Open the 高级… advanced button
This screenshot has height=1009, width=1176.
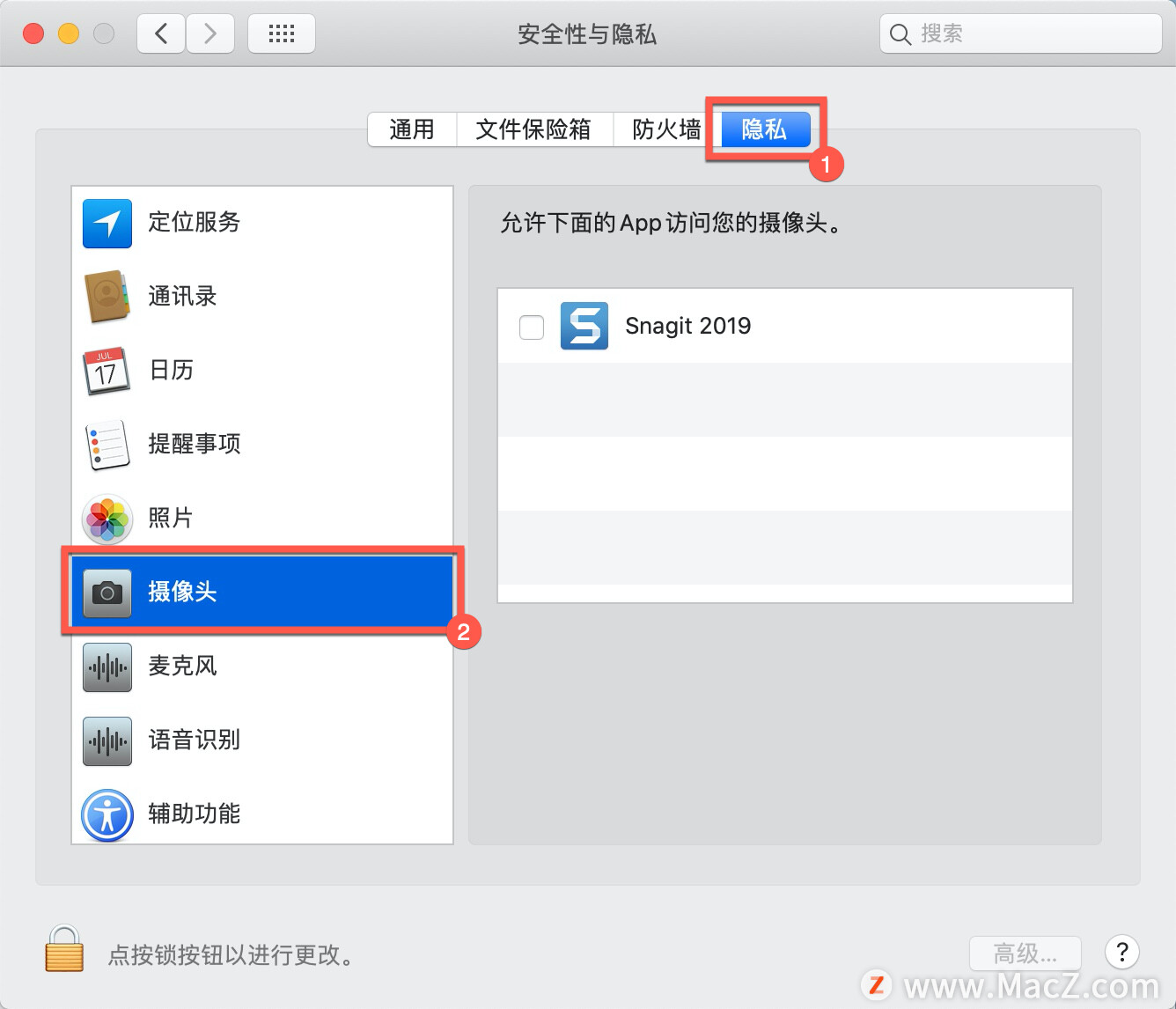point(1025,954)
